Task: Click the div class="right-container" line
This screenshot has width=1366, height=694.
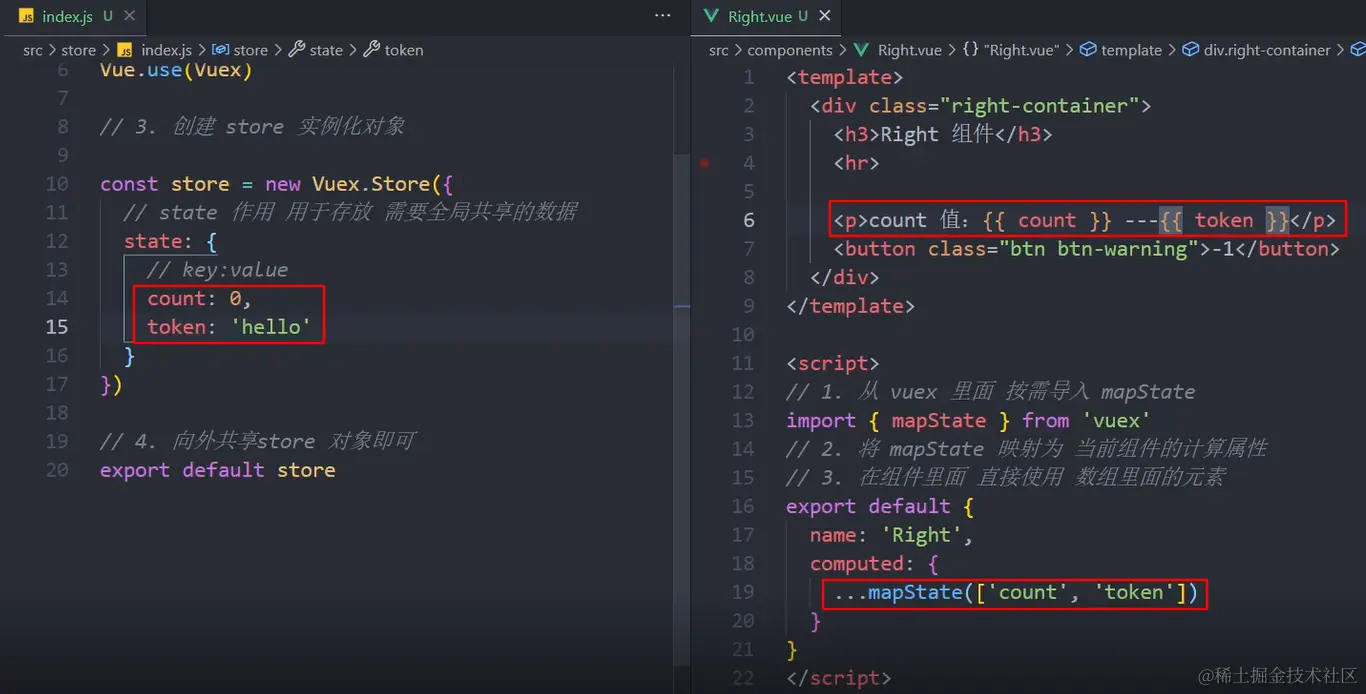Action: pos(981,106)
